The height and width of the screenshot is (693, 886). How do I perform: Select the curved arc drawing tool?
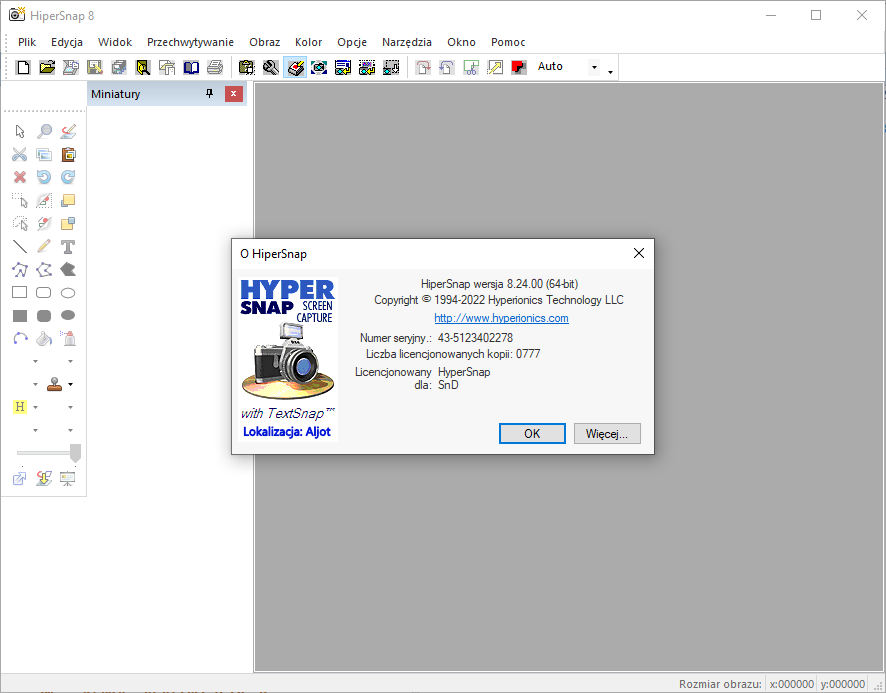pos(20,339)
